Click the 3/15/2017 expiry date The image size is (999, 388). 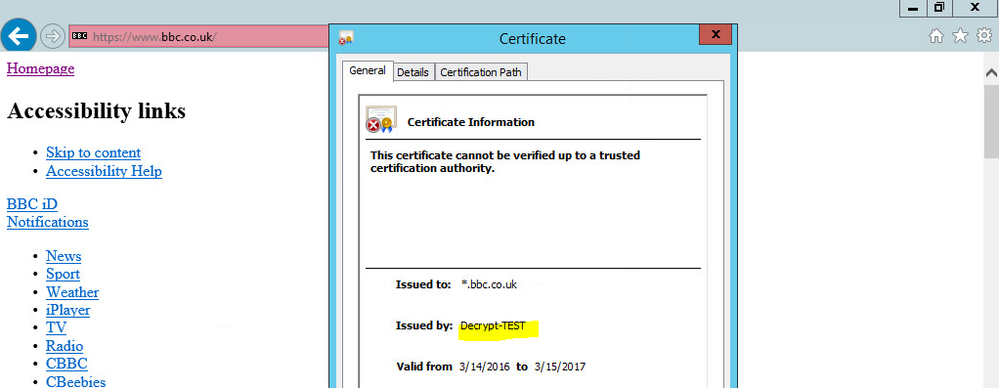[560, 367]
